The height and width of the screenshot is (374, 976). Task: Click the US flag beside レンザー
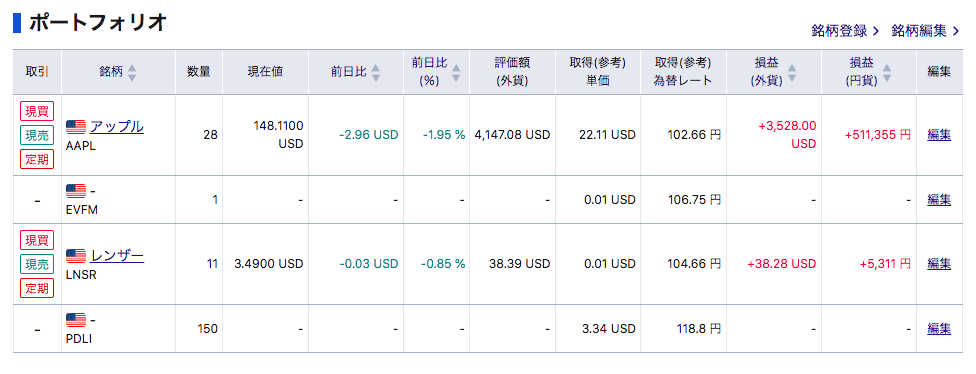(76, 256)
